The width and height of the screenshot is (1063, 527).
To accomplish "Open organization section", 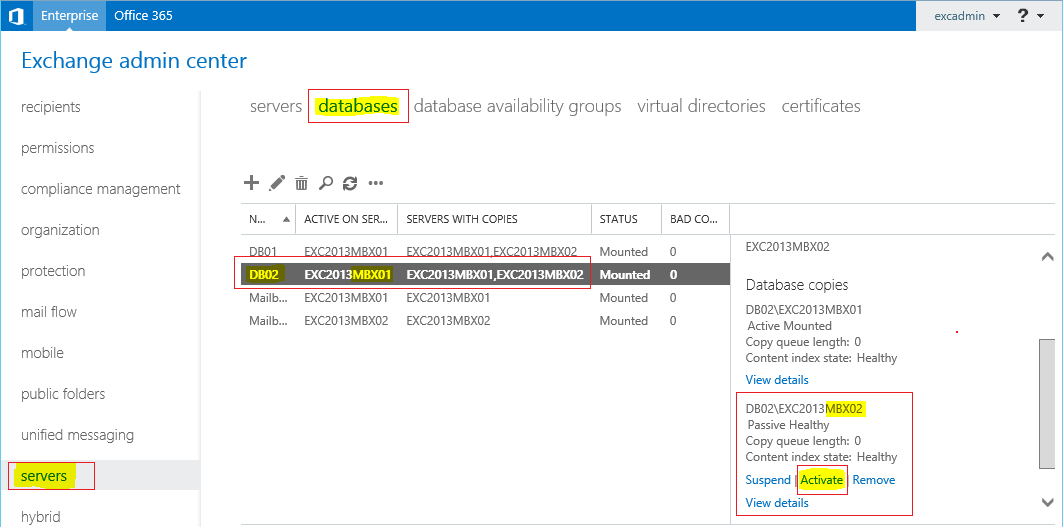I will 60,230.
